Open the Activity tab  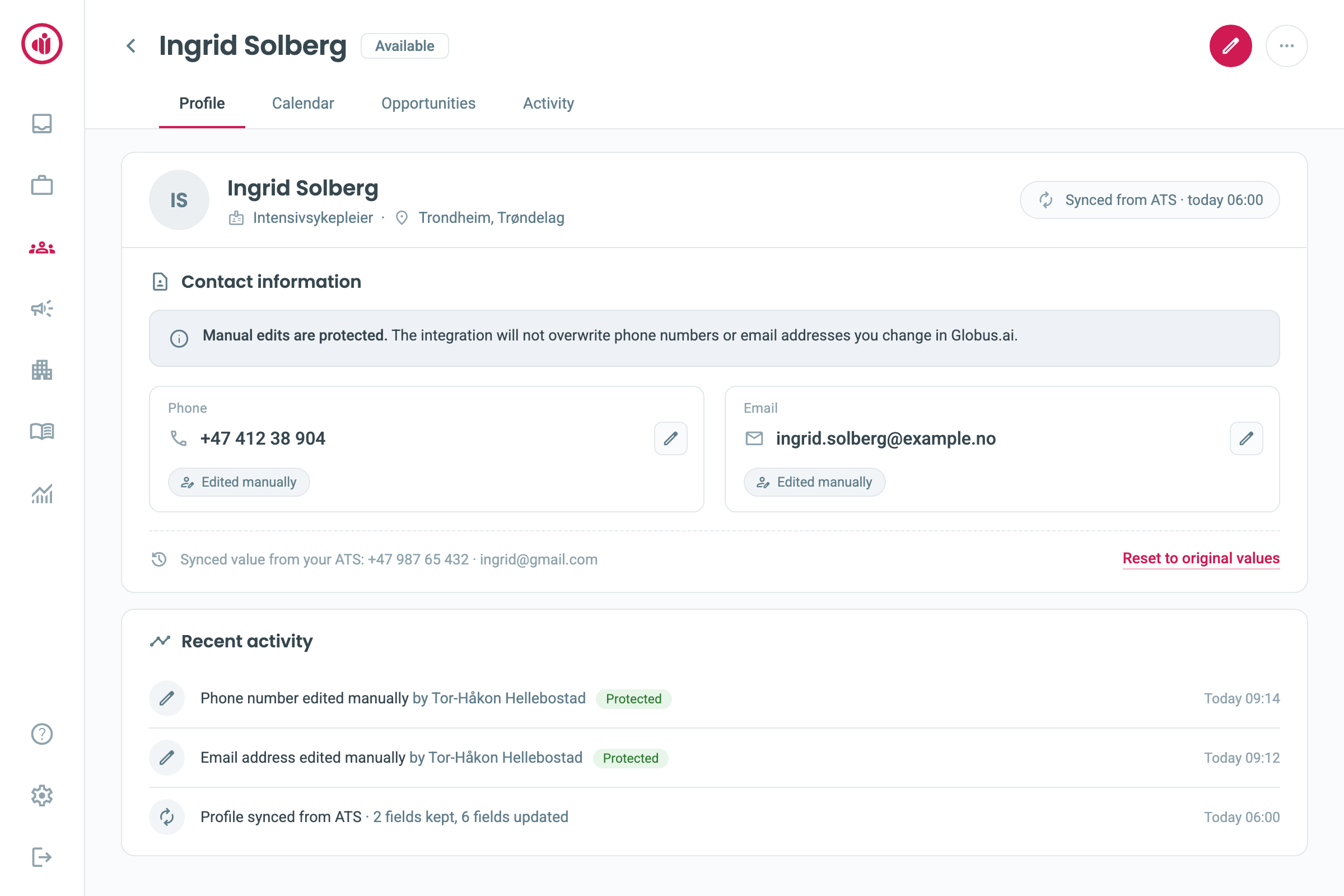(x=549, y=104)
